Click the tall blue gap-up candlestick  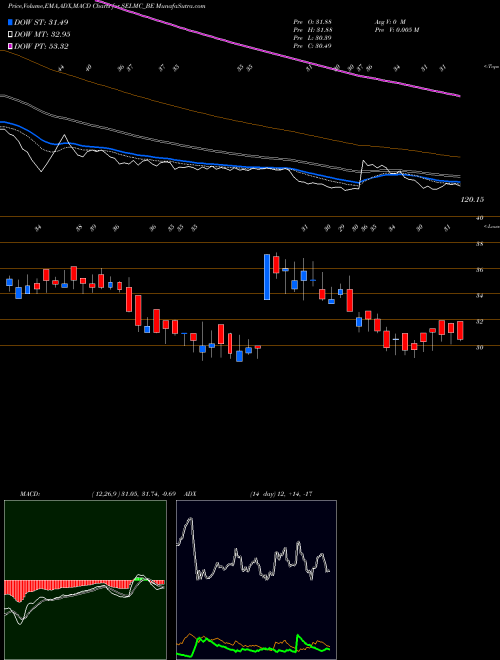coord(267,277)
